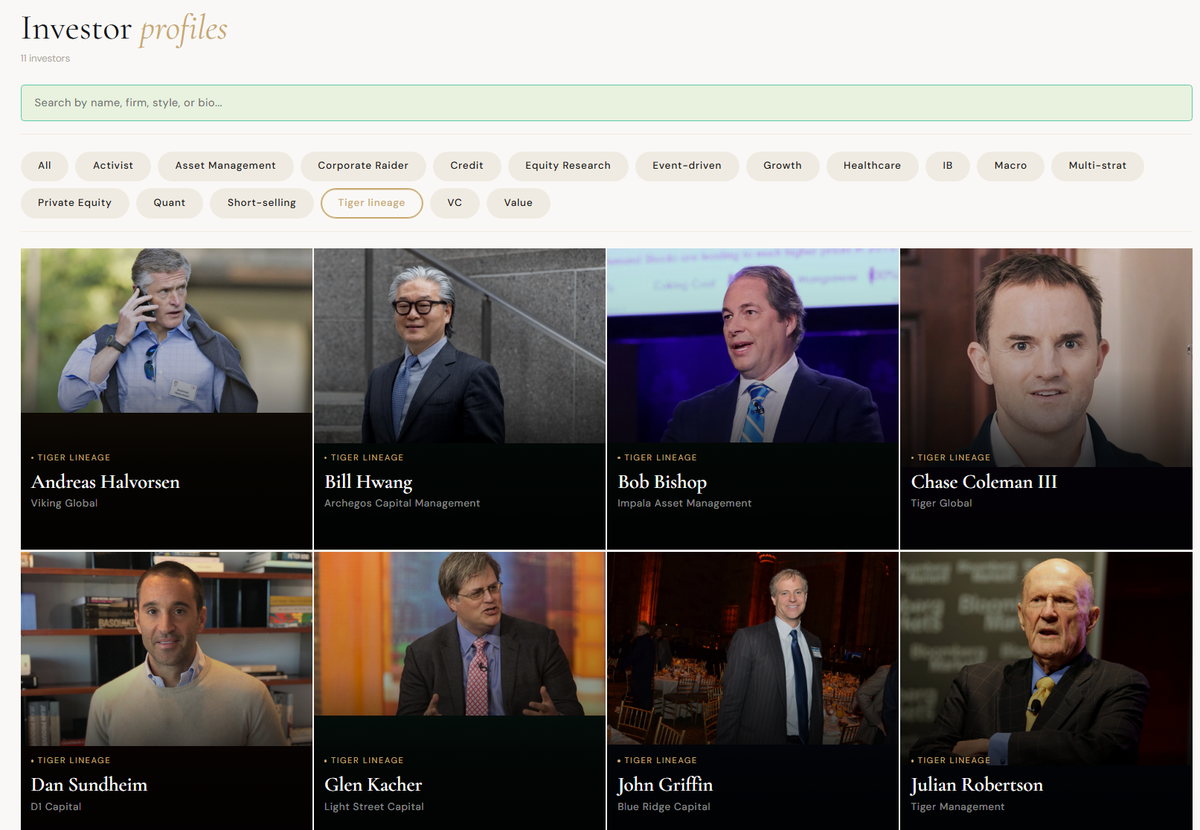Click Tiger Lineage tag on Bob Bishop card
The image size is (1200, 830).
(x=657, y=458)
